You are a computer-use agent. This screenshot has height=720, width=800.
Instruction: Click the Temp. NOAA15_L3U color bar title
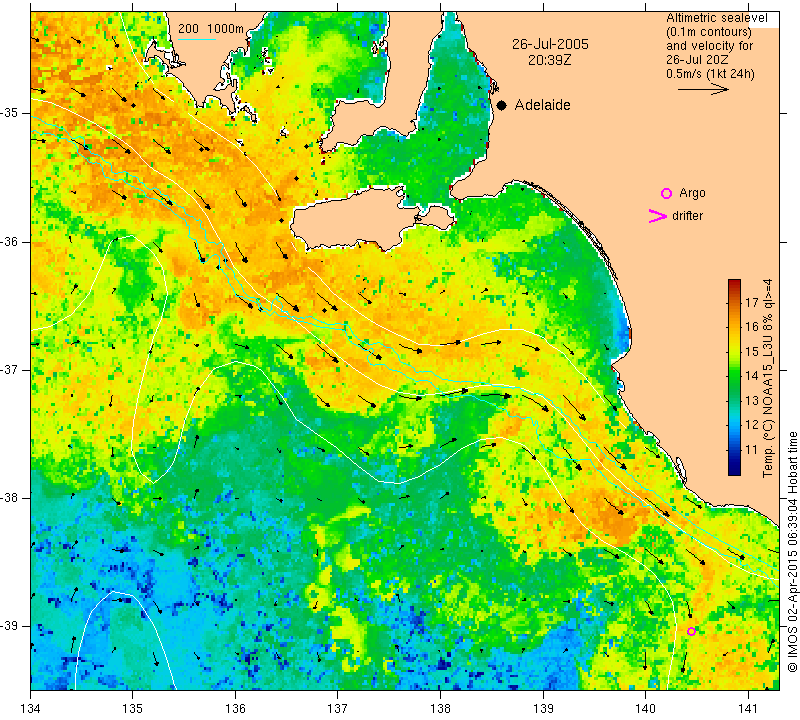(767, 378)
